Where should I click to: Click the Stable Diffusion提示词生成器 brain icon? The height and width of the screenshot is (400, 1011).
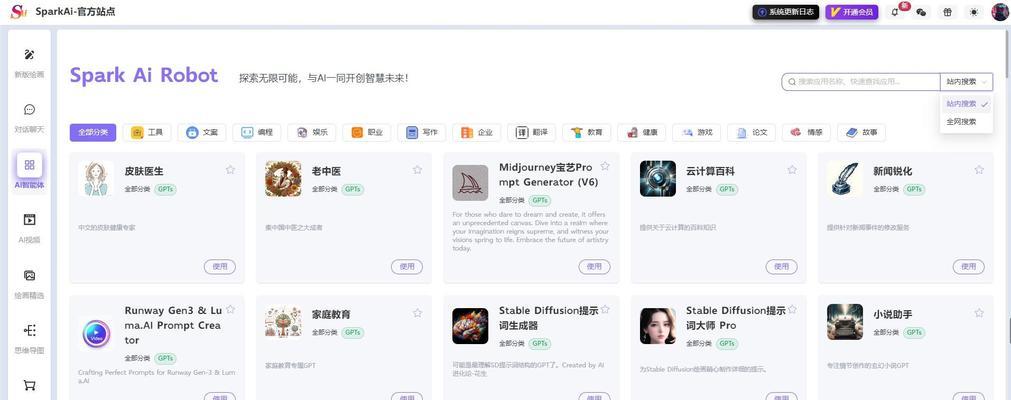(x=470, y=326)
